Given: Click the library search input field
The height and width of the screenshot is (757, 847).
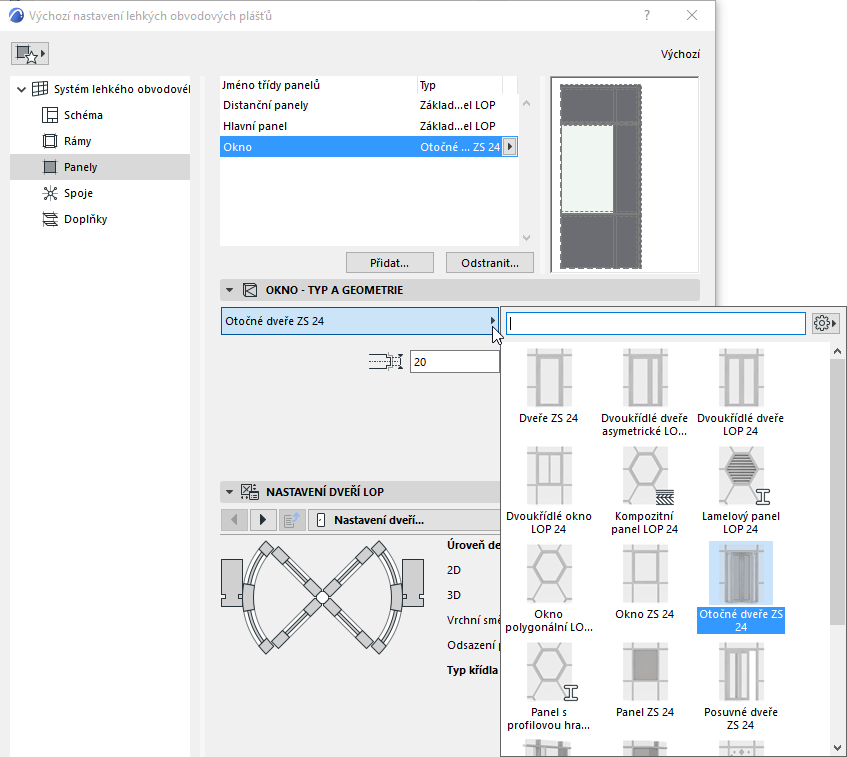Looking at the screenshot, I should click(656, 323).
